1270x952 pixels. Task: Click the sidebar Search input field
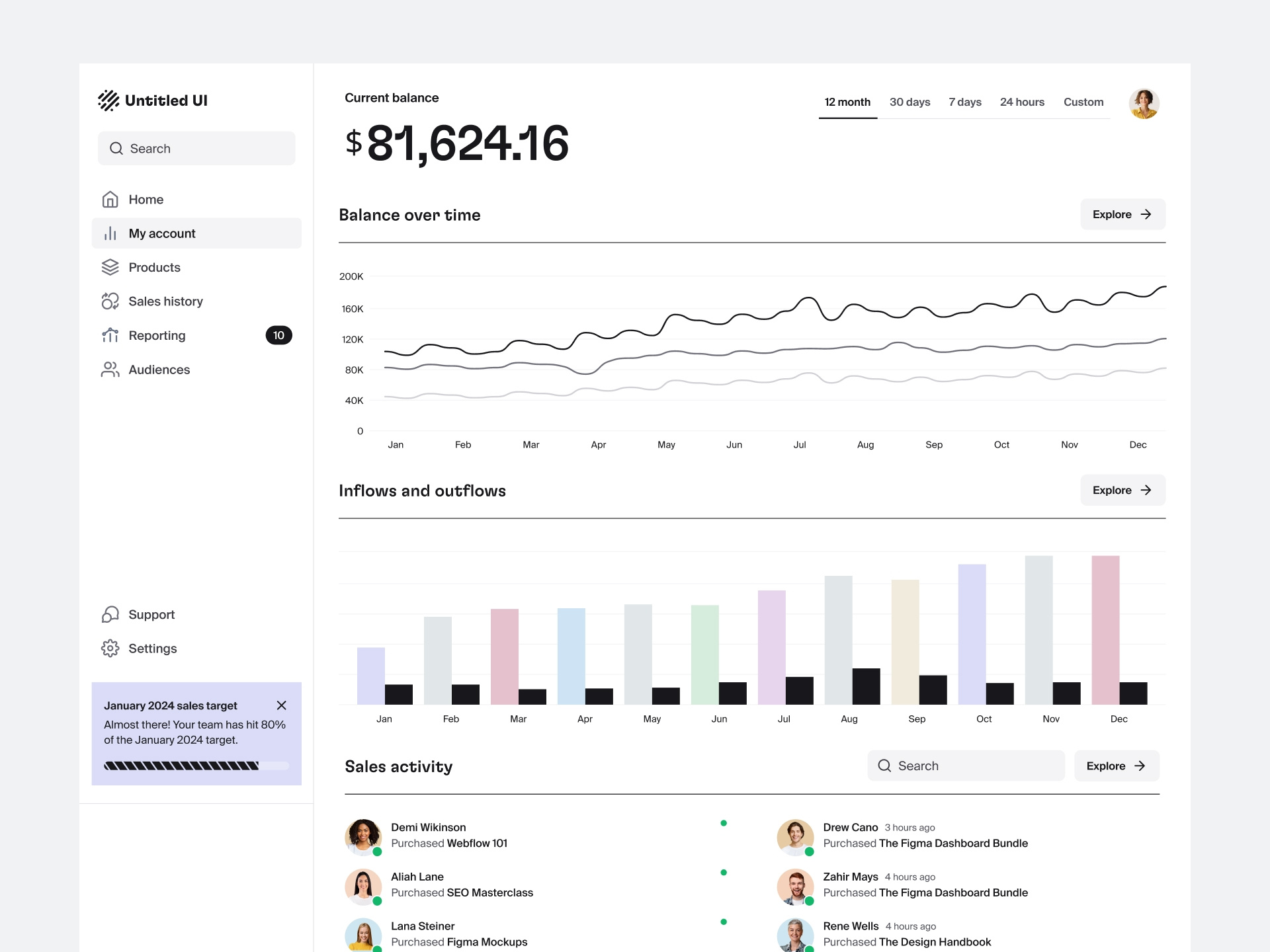pos(196,148)
